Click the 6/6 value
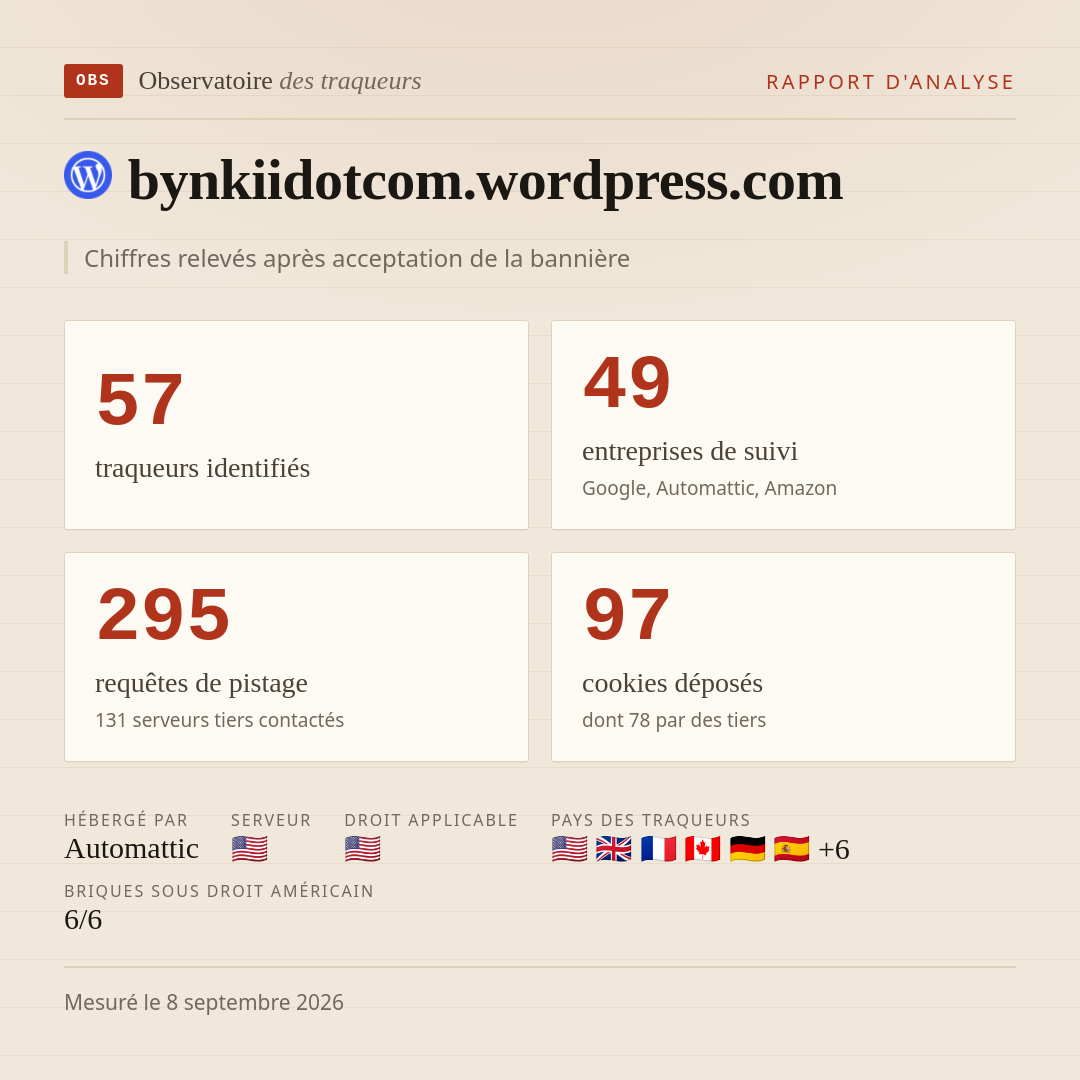Screen dimensions: 1080x1080 coord(83,920)
